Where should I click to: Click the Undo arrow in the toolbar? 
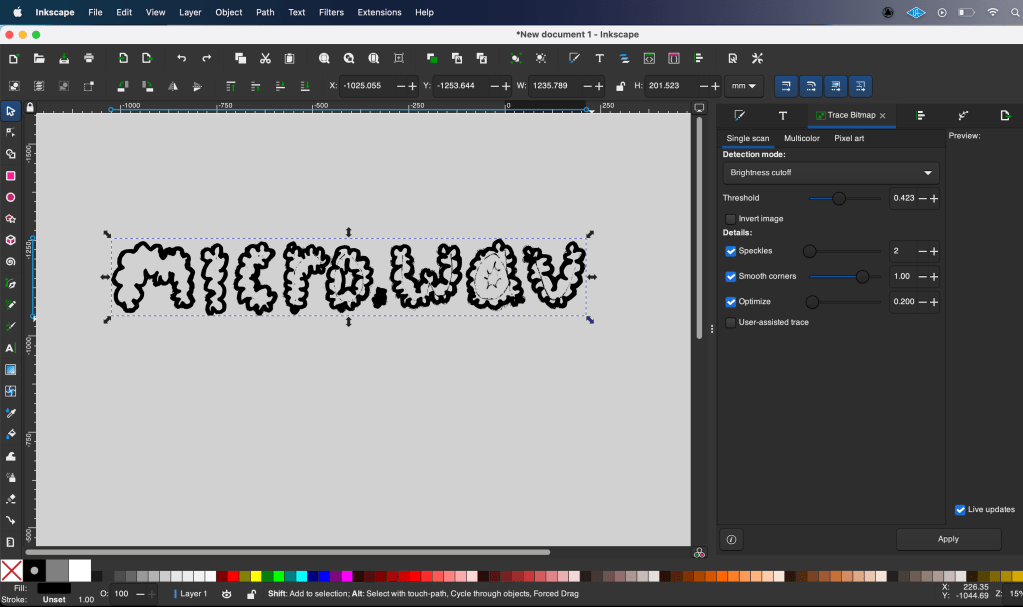pos(181,59)
